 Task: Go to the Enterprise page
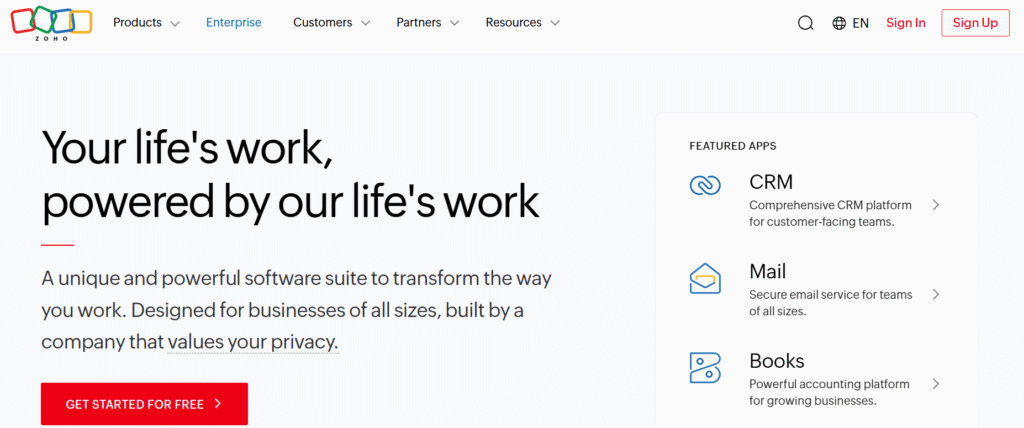coord(234,22)
